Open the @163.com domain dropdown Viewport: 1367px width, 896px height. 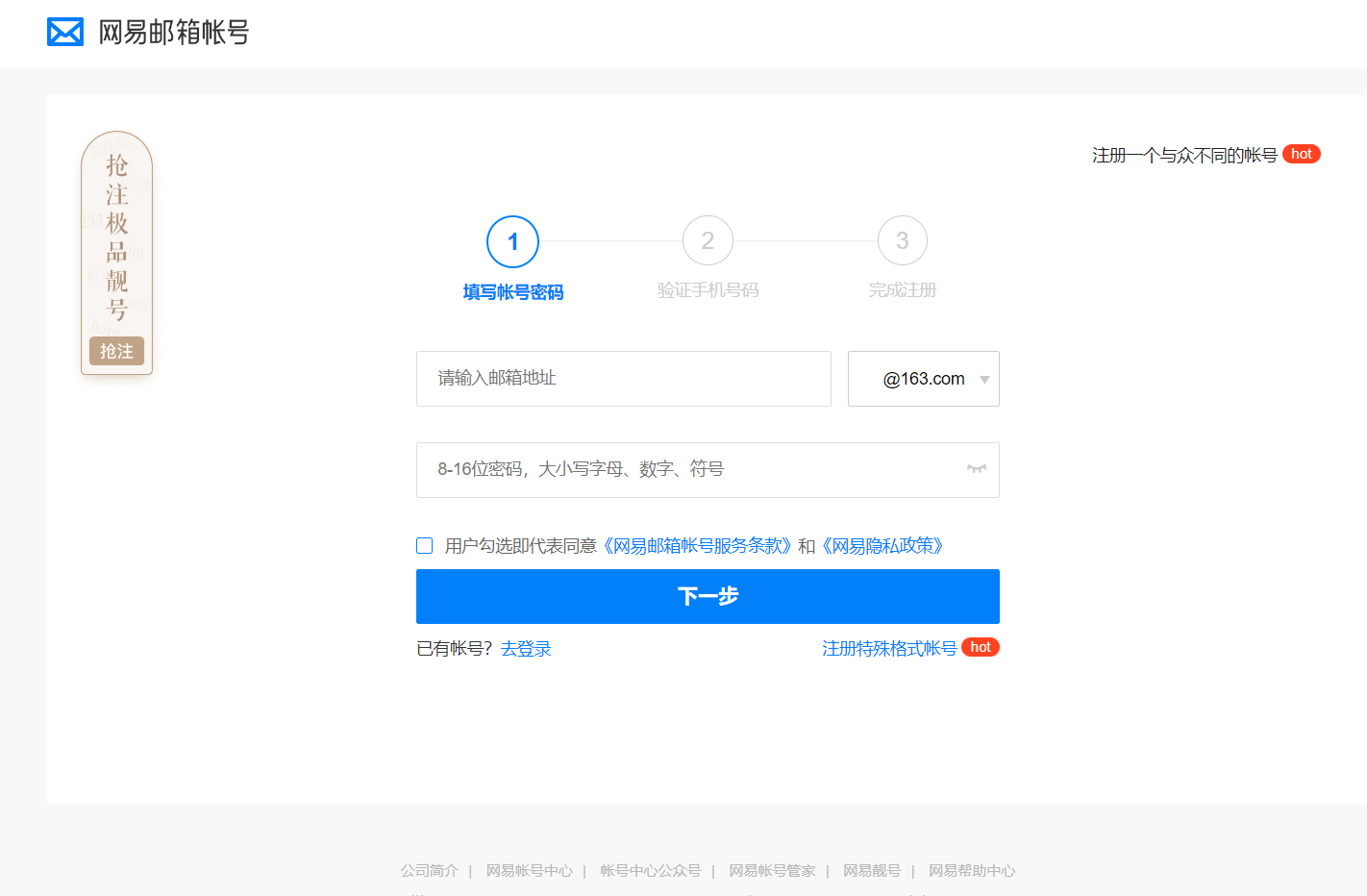point(924,379)
